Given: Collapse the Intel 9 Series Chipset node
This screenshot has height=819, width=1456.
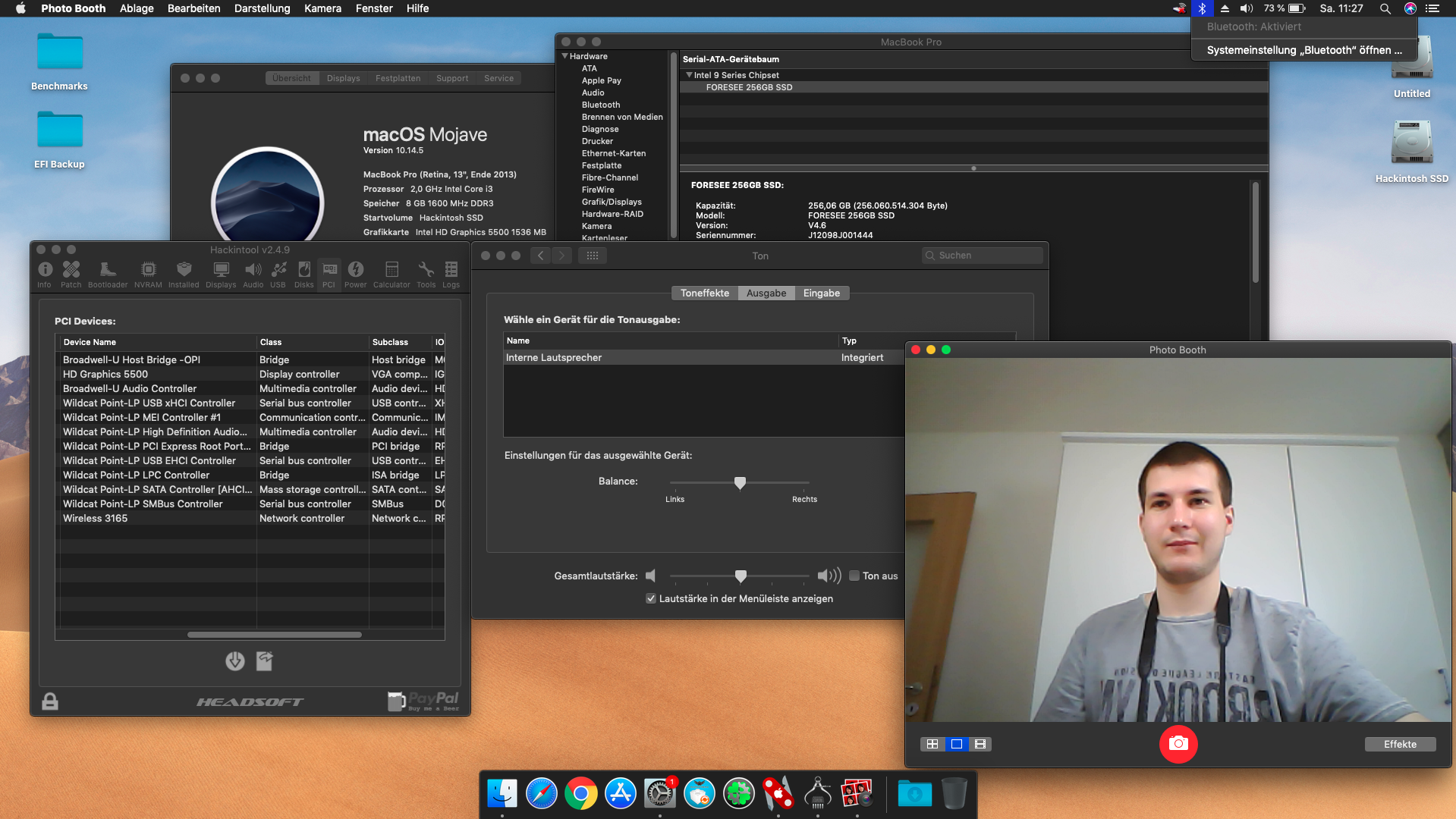Looking at the screenshot, I should coord(689,75).
